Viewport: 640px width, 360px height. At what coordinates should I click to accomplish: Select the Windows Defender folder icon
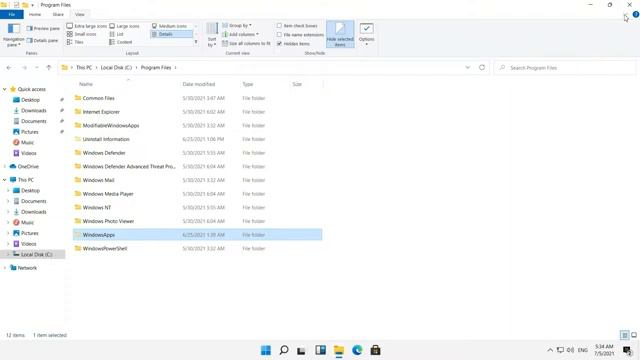(78, 153)
